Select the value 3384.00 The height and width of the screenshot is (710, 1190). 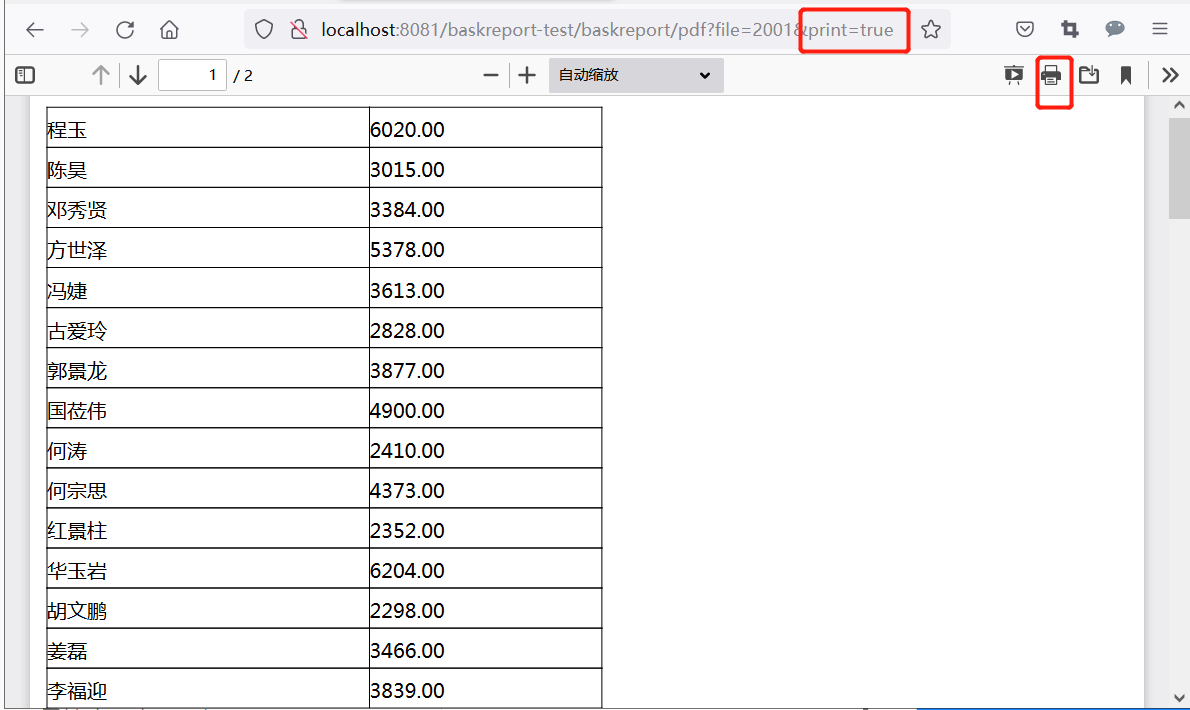408,210
